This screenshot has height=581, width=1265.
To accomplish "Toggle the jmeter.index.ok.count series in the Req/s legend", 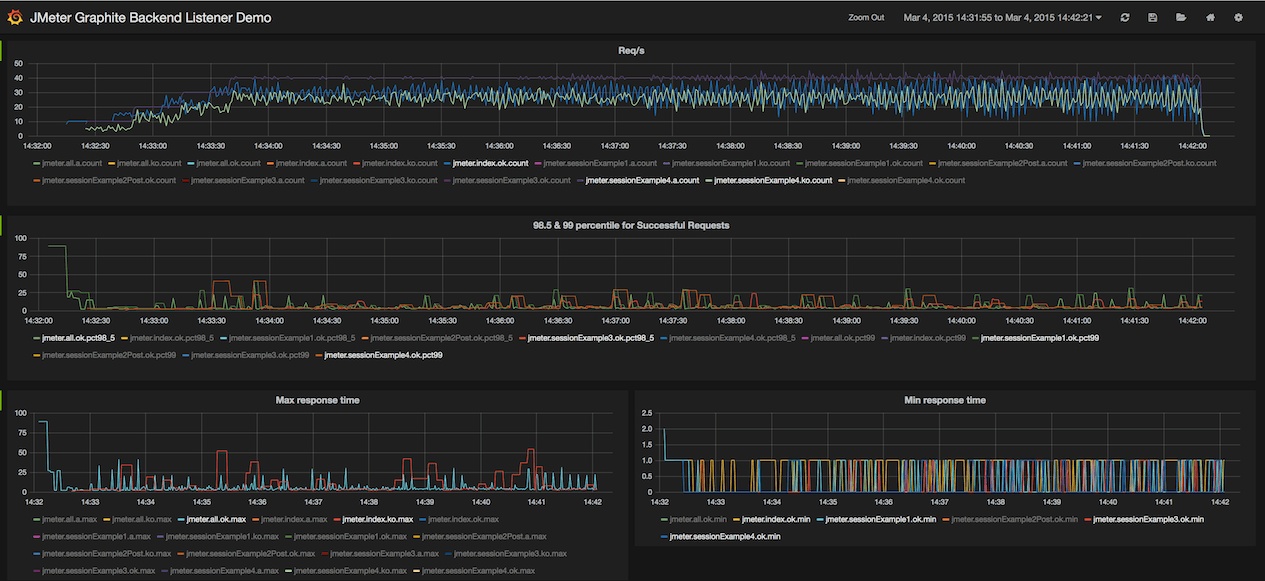I will click(x=490, y=162).
